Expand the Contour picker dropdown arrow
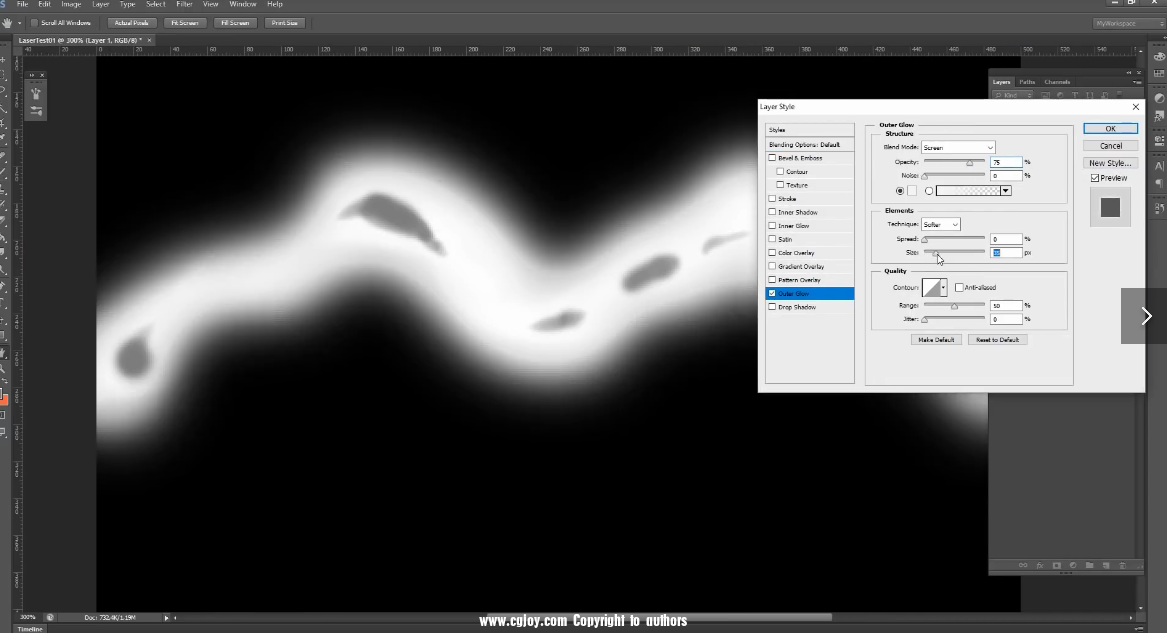The image size is (1167, 633). pos(943,288)
